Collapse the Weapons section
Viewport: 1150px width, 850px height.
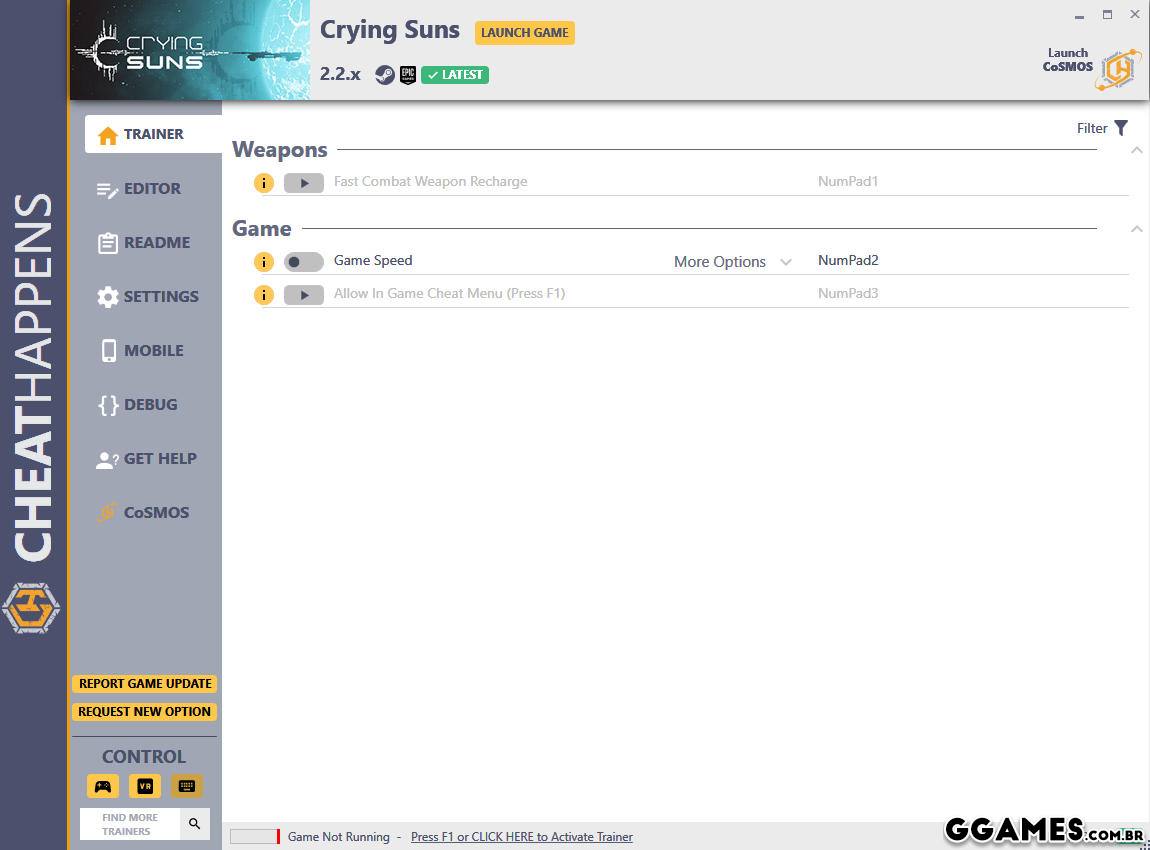coord(1136,150)
